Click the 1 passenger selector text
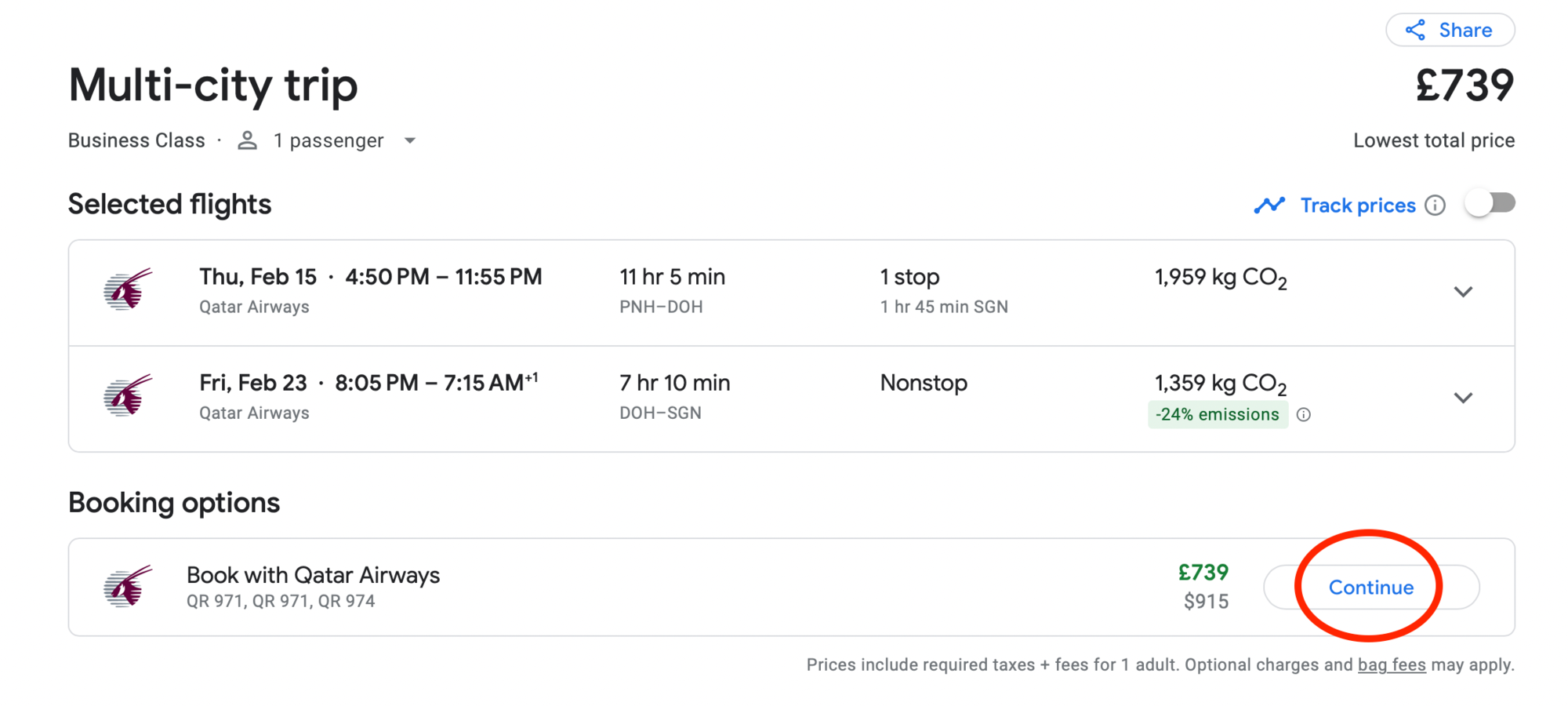Screen dimensions: 1568x706 click(x=328, y=140)
